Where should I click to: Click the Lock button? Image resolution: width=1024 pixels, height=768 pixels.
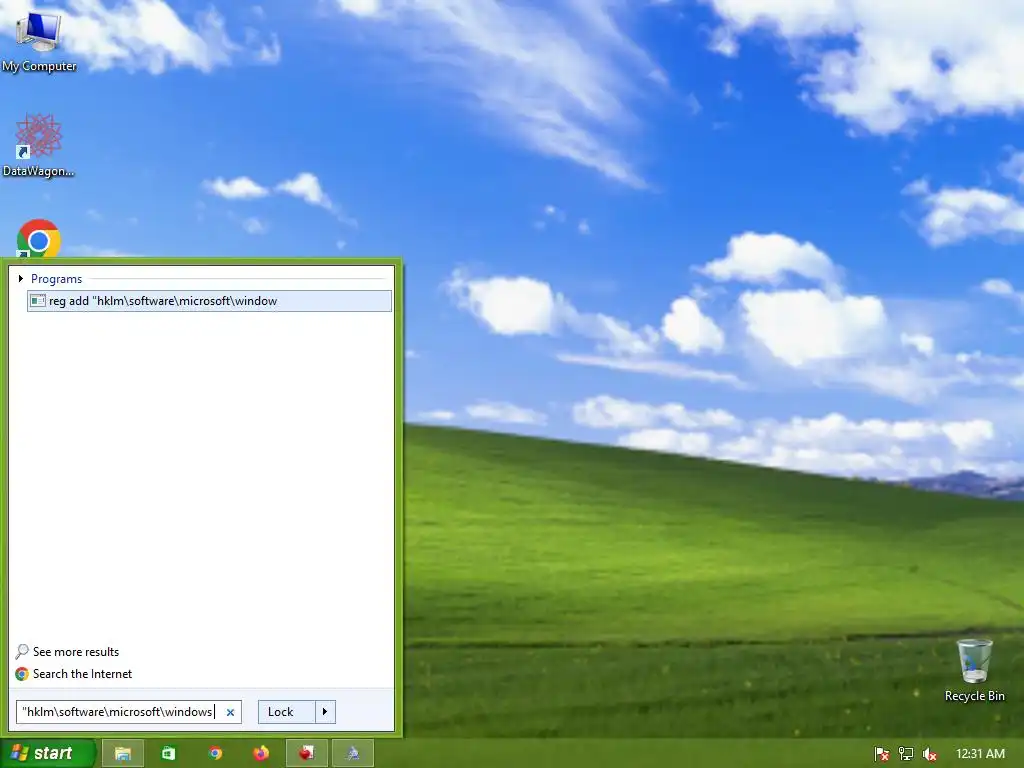point(287,712)
